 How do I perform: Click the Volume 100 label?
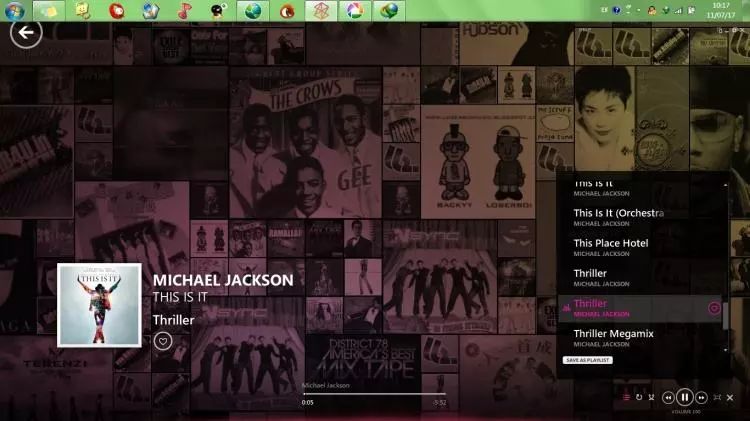tap(686, 411)
